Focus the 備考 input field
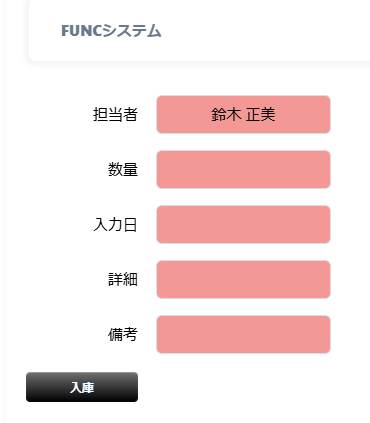 243,334
